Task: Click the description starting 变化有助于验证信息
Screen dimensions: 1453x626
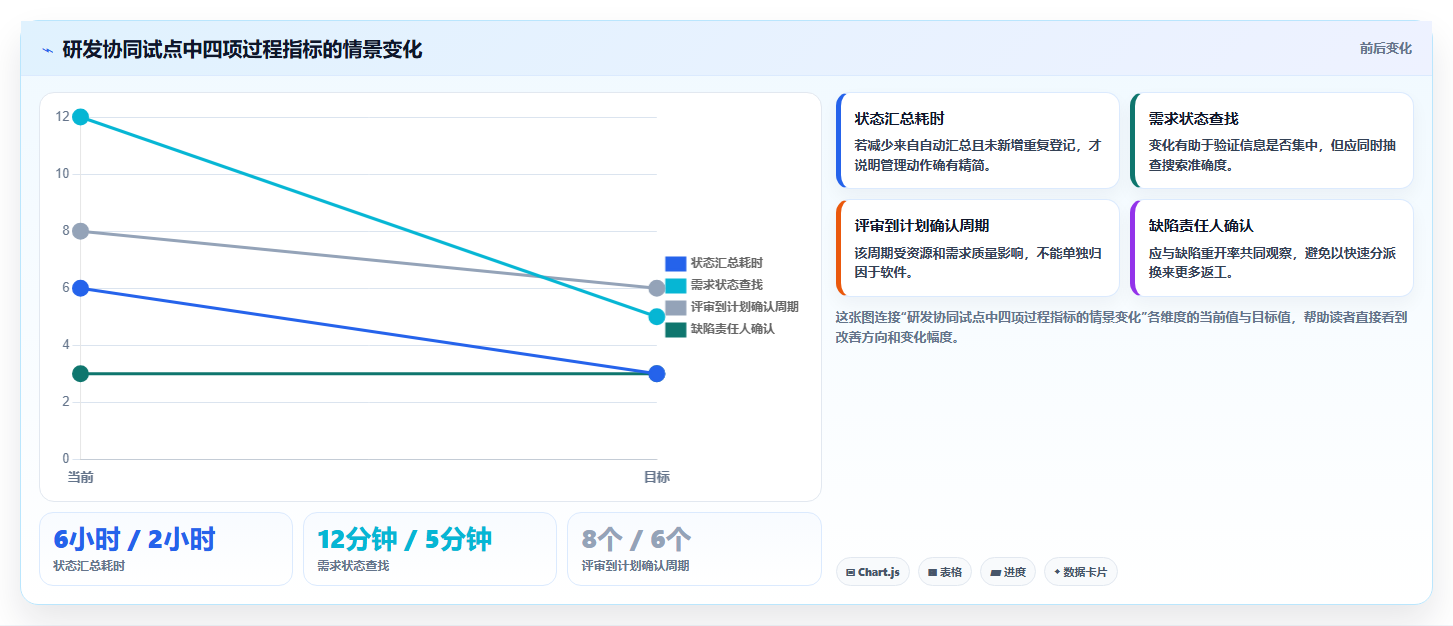Action: tap(1272, 155)
